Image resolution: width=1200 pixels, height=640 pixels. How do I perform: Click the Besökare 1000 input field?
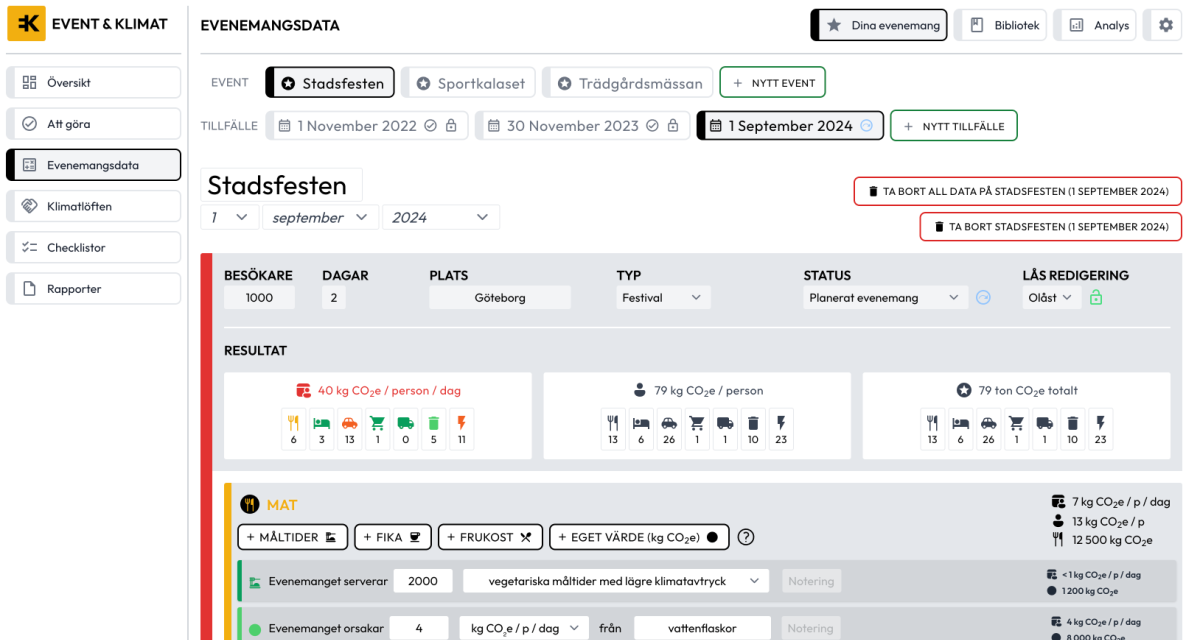tap(259, 298)
